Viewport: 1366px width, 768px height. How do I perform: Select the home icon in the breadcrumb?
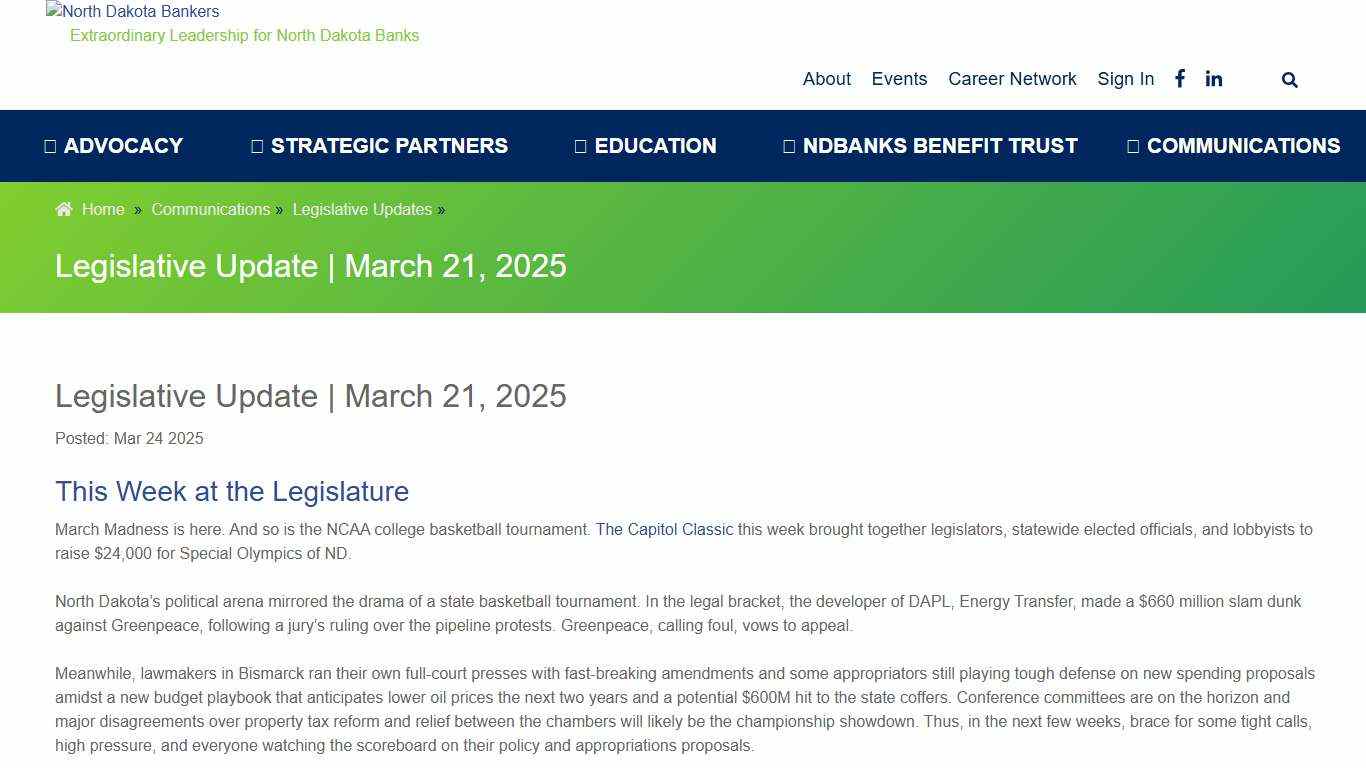click(x=62, y=208)
